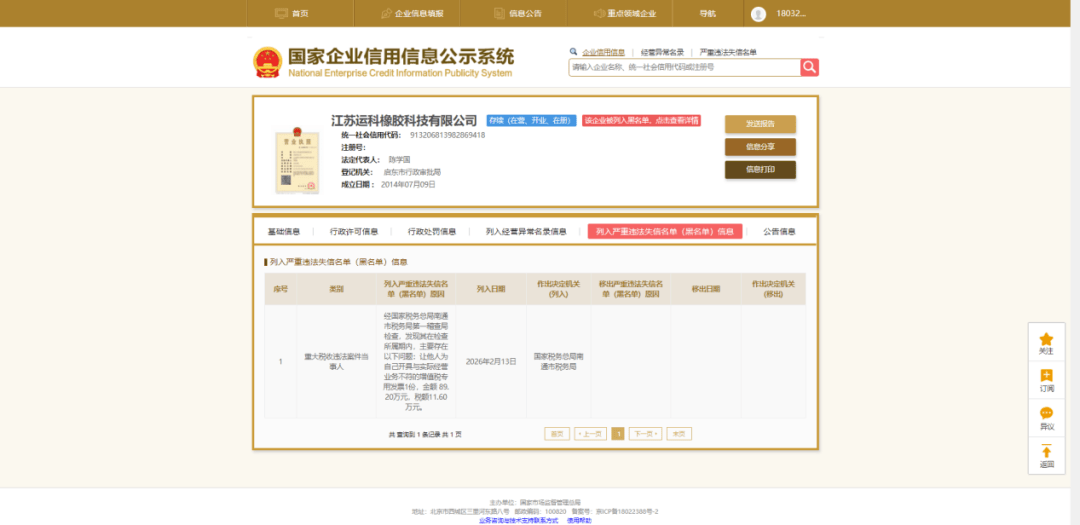Screen dimensions: 1080x525
Task: Click the 订阅 subscribe icon
Action: point(1046,376)
